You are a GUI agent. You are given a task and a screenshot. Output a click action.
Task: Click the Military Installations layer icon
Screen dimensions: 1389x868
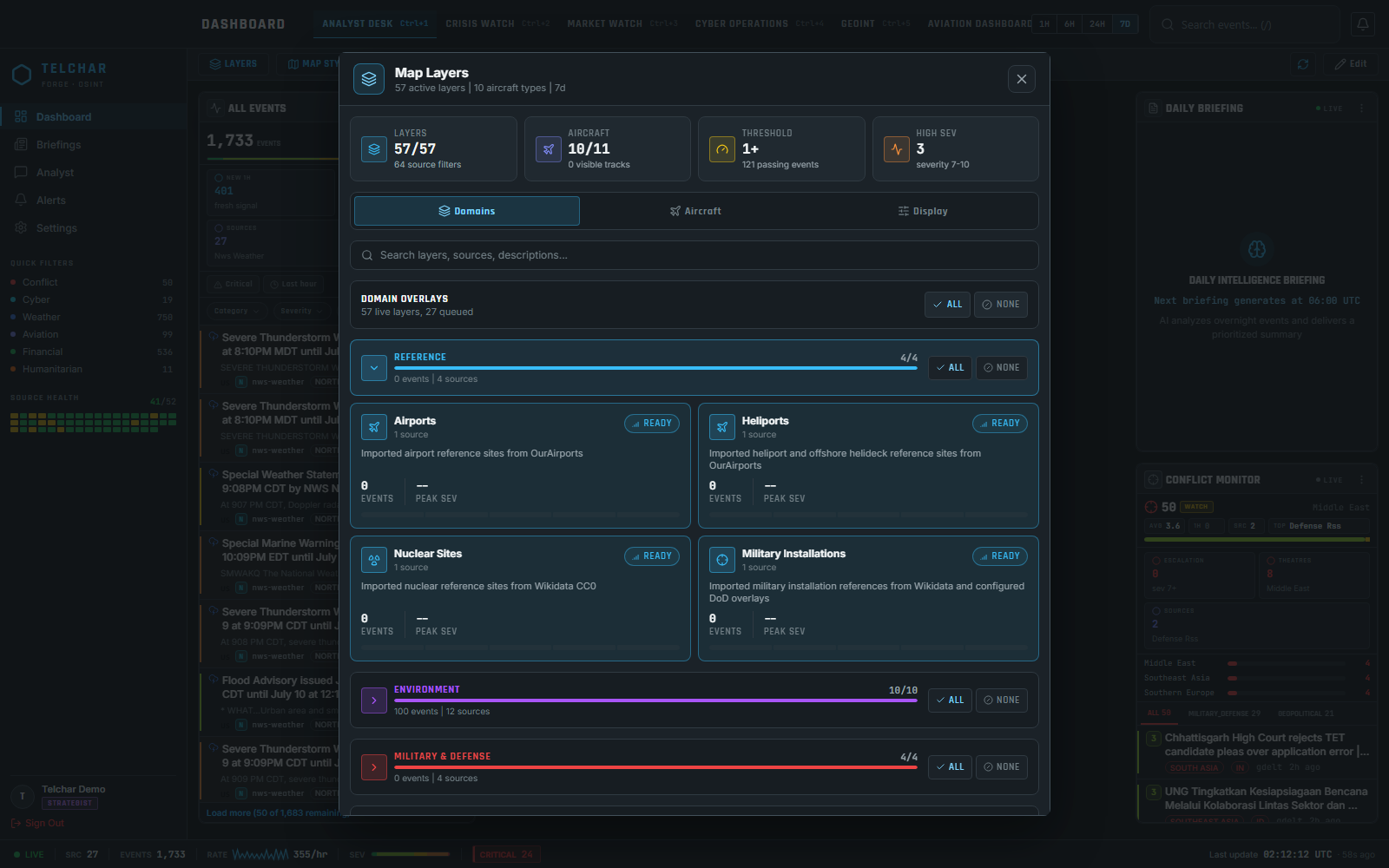[x=722, y=560]
